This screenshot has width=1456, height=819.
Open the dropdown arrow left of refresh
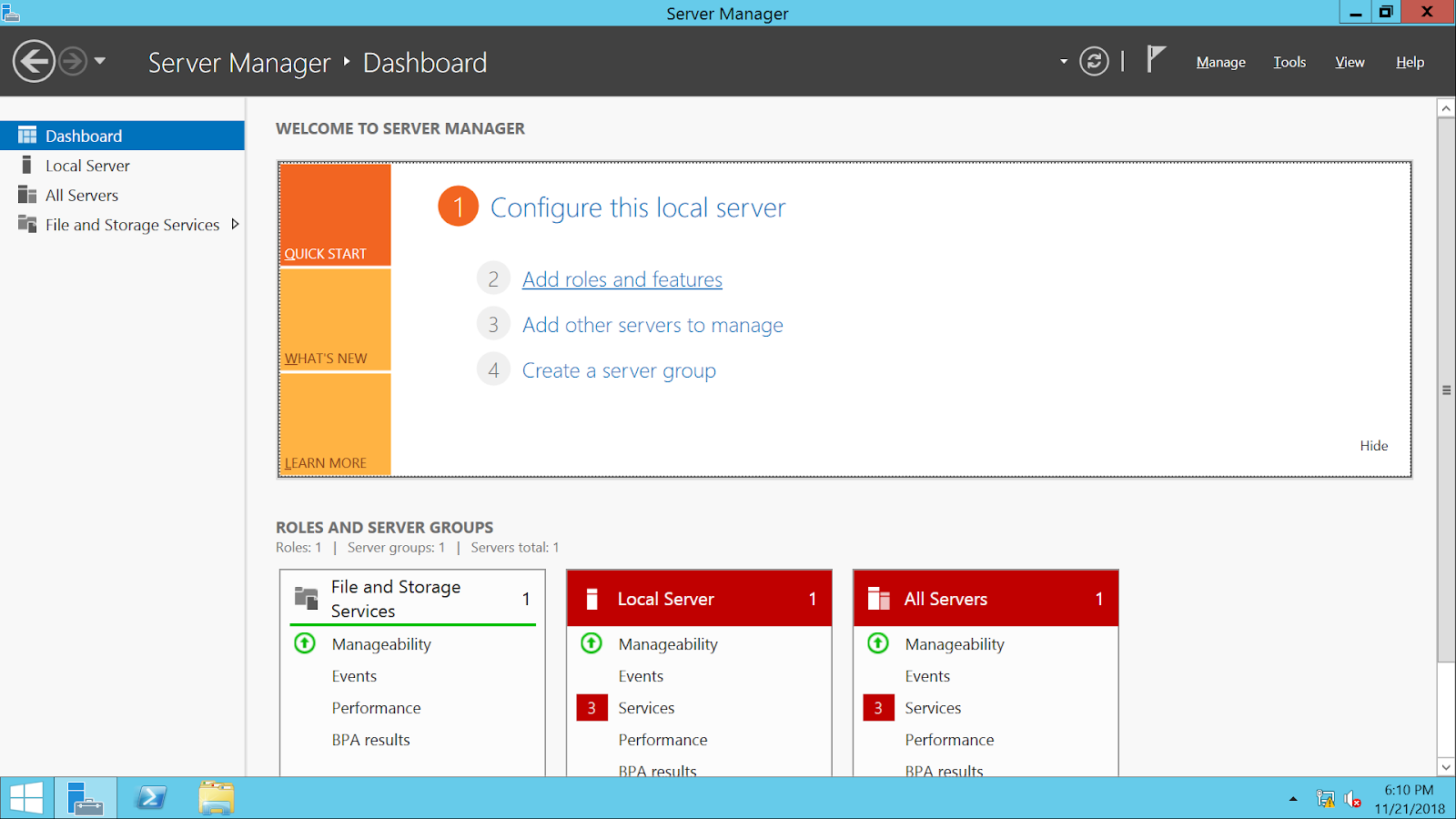1063,62
